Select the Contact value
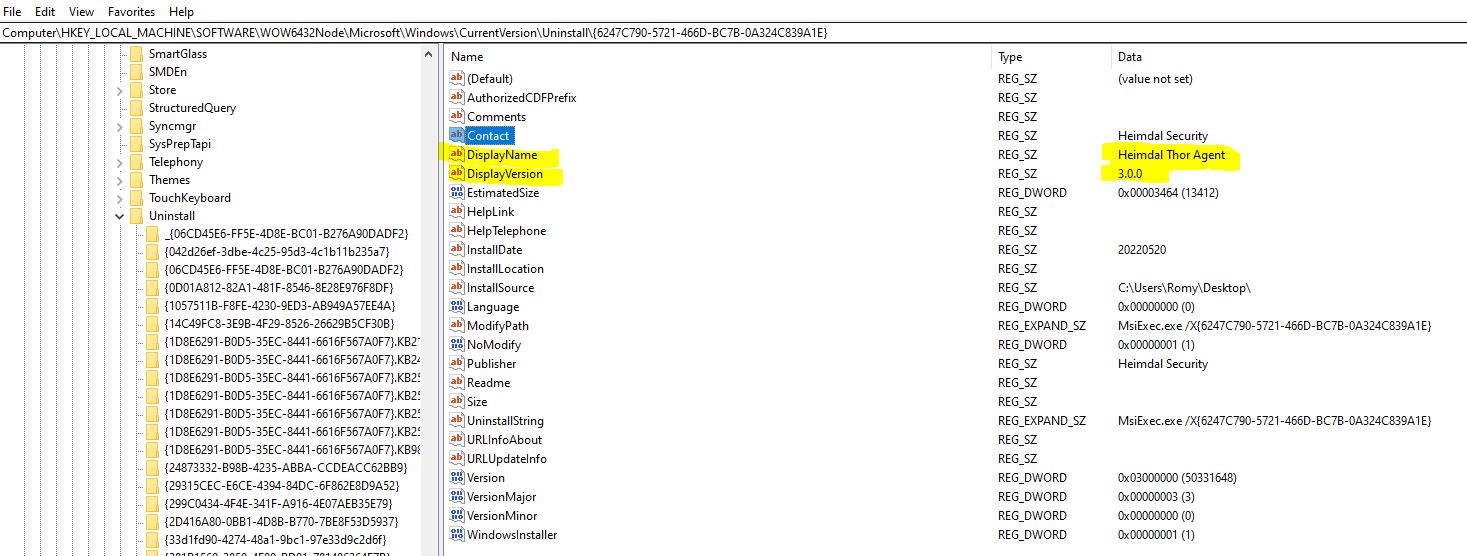Image resolution: width=1467 pixels, height=556 pixels. click(x=488, y=135)
